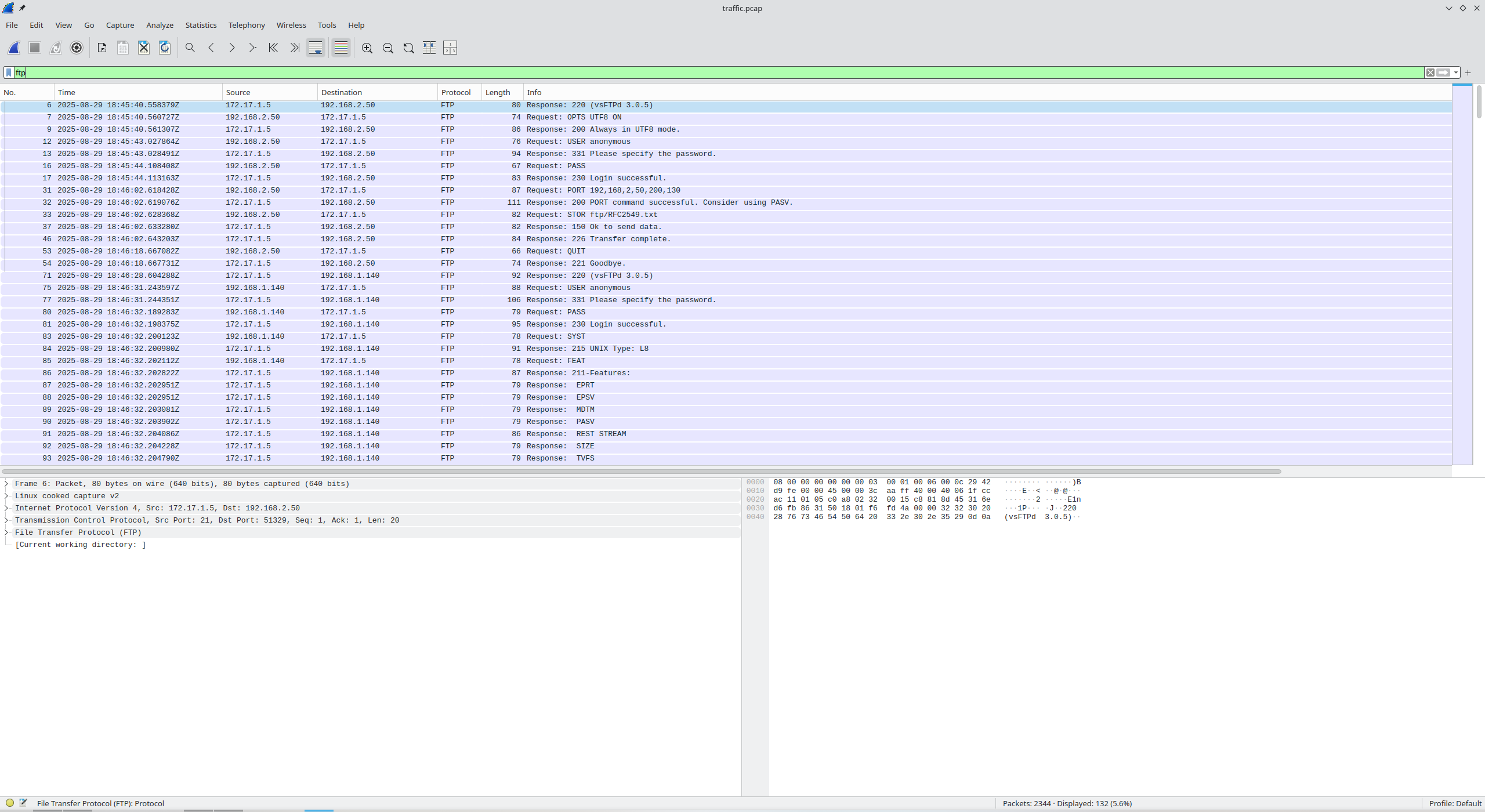Expand Internet Protocol Version 4 tree
The height and width of the screenshot is (812, 1485).
[x=6, y=508]
